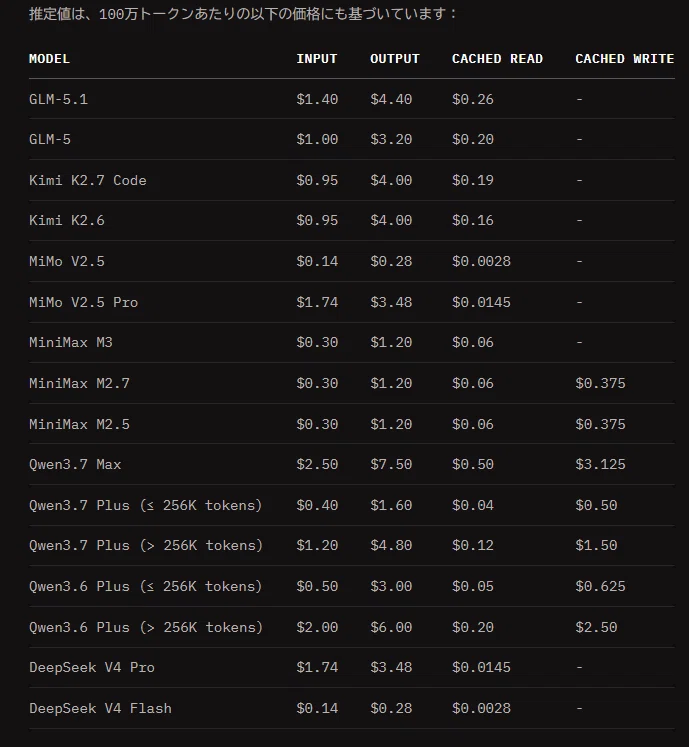Select MiMo V2.5 Pro model name
Image resolution: width=689 pixels, height=747 pixels.
pyautogui.click(x=83, y=303)
